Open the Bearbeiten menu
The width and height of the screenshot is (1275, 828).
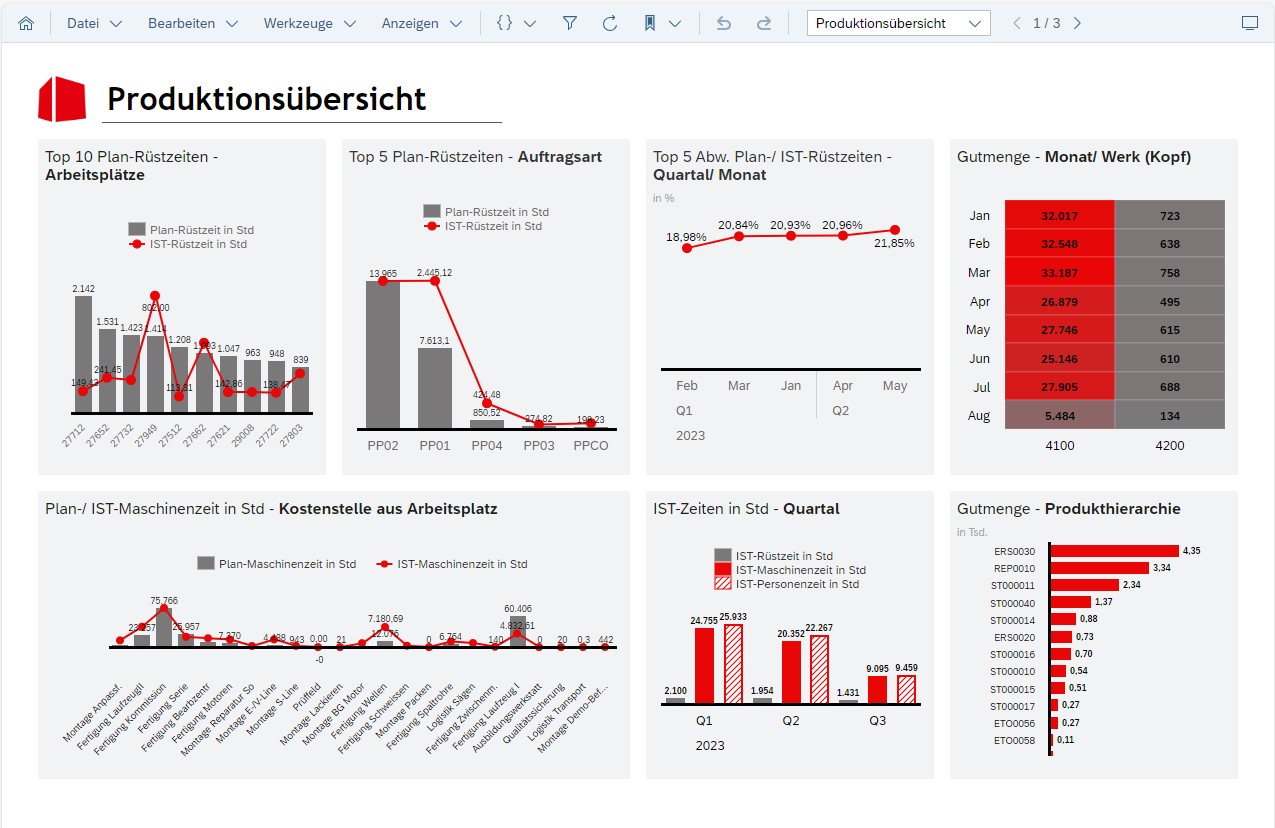[x=184, y=22]
